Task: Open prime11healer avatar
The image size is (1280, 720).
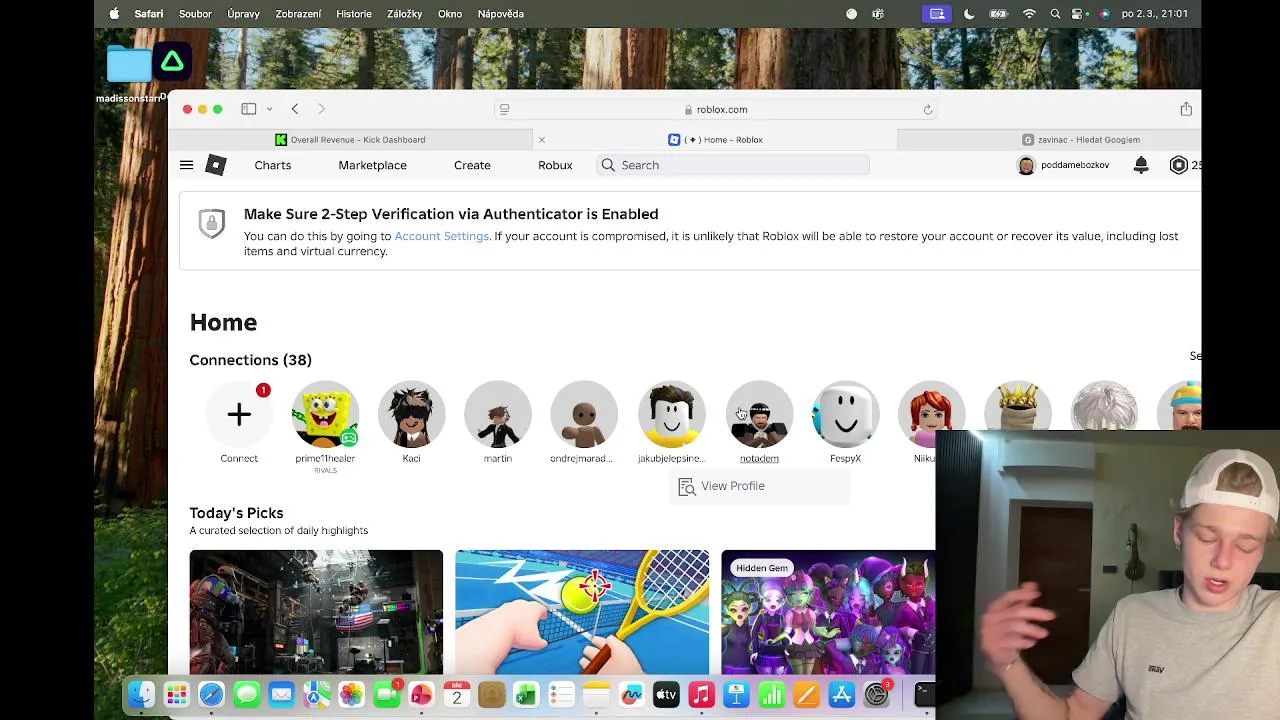Action: pyautogui.click(x=325, y=414)
